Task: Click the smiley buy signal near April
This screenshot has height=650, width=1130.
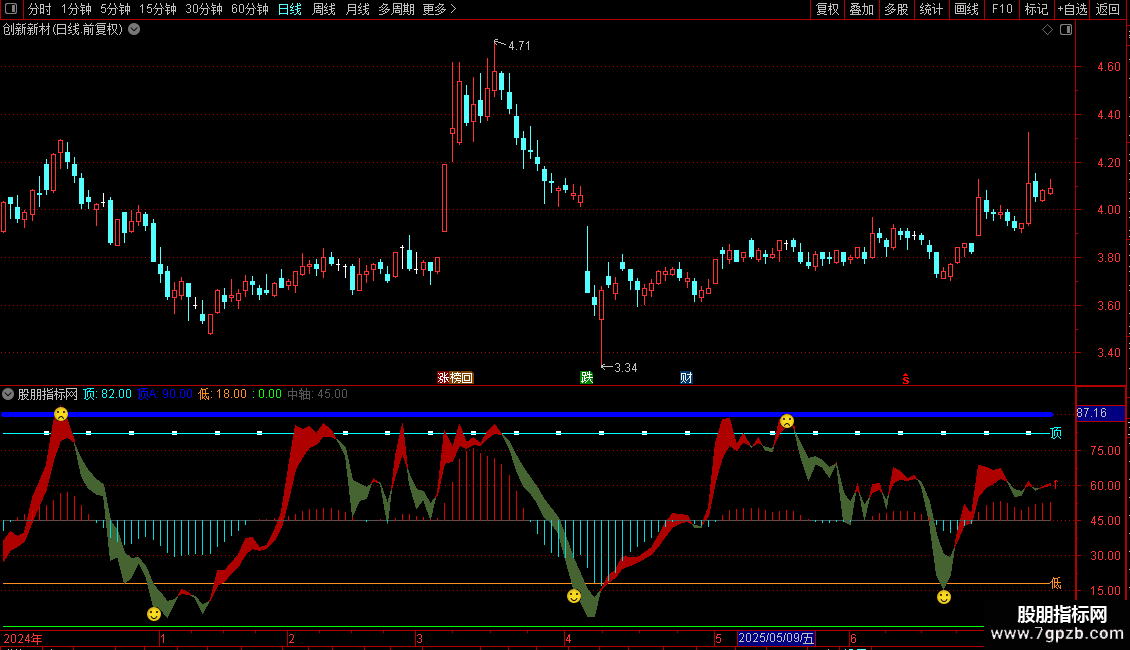Action: click(574, 596)
